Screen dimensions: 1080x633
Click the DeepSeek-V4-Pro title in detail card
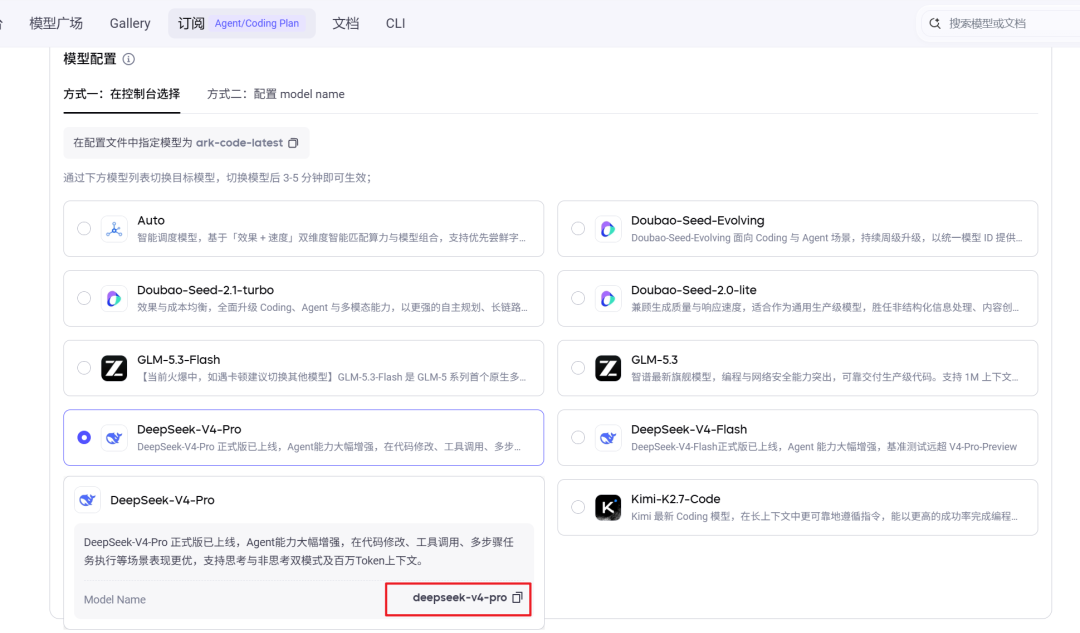coord(162,500)
